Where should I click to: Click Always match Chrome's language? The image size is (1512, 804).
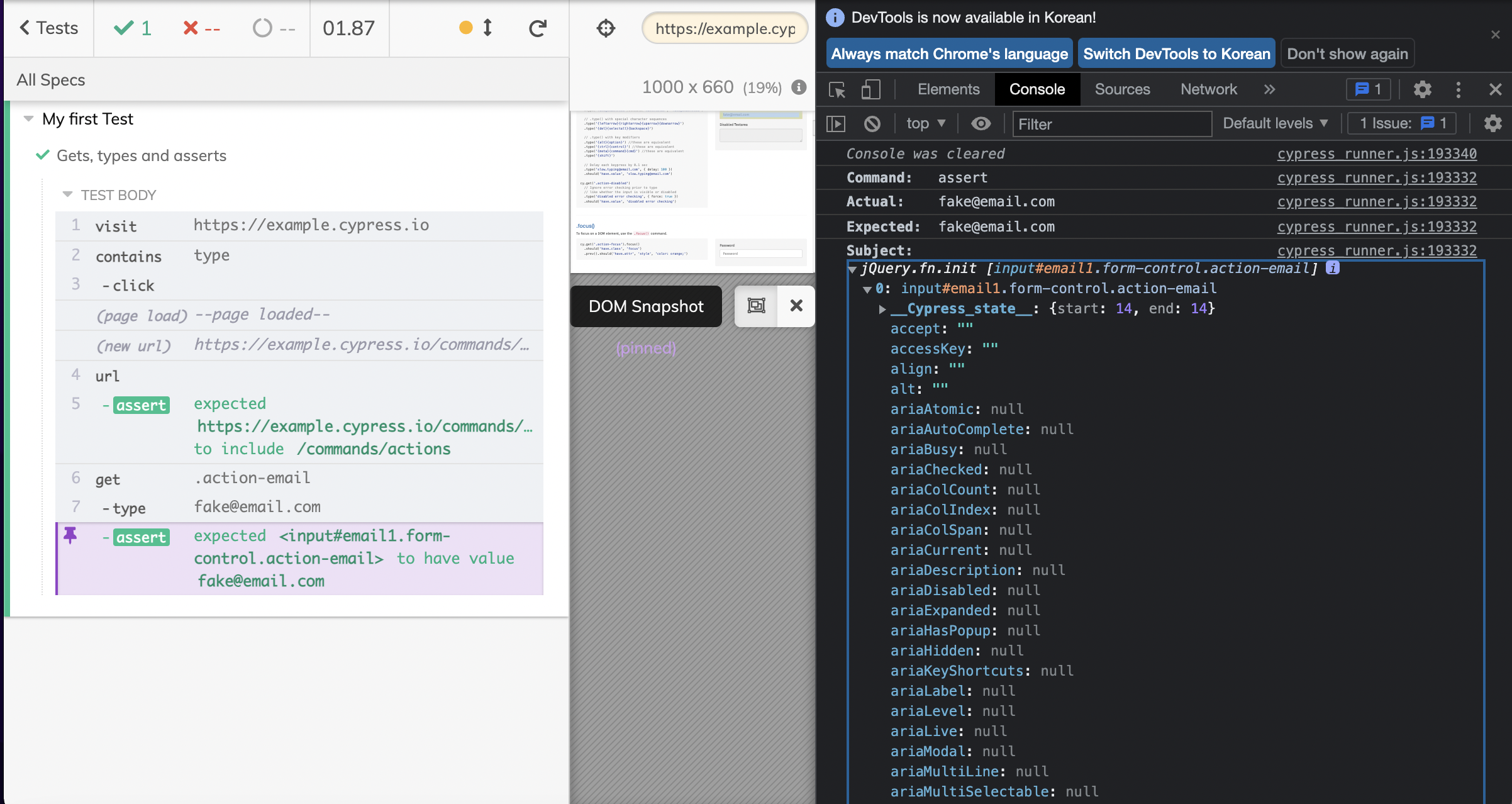coord(949,54)
